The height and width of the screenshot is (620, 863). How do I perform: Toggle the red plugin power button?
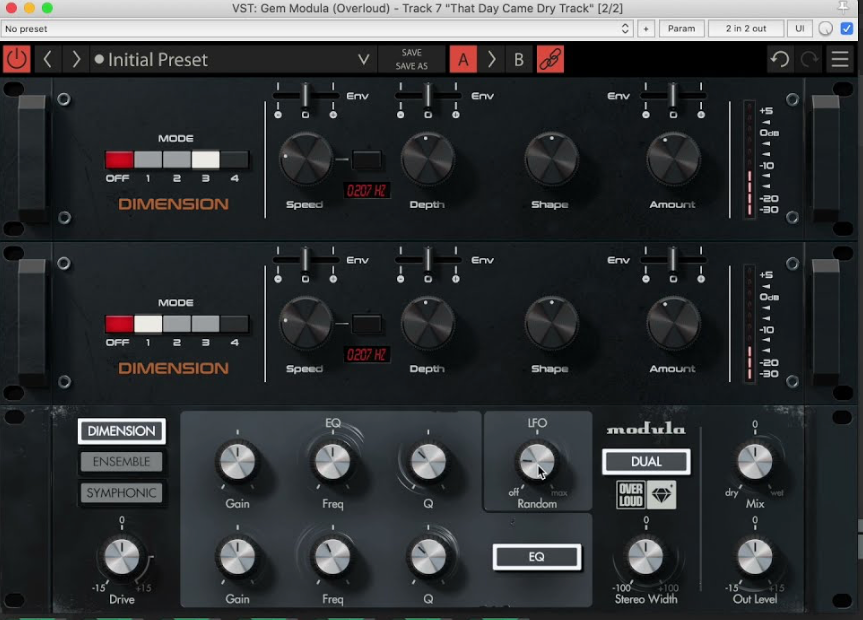tap(17, 59)
